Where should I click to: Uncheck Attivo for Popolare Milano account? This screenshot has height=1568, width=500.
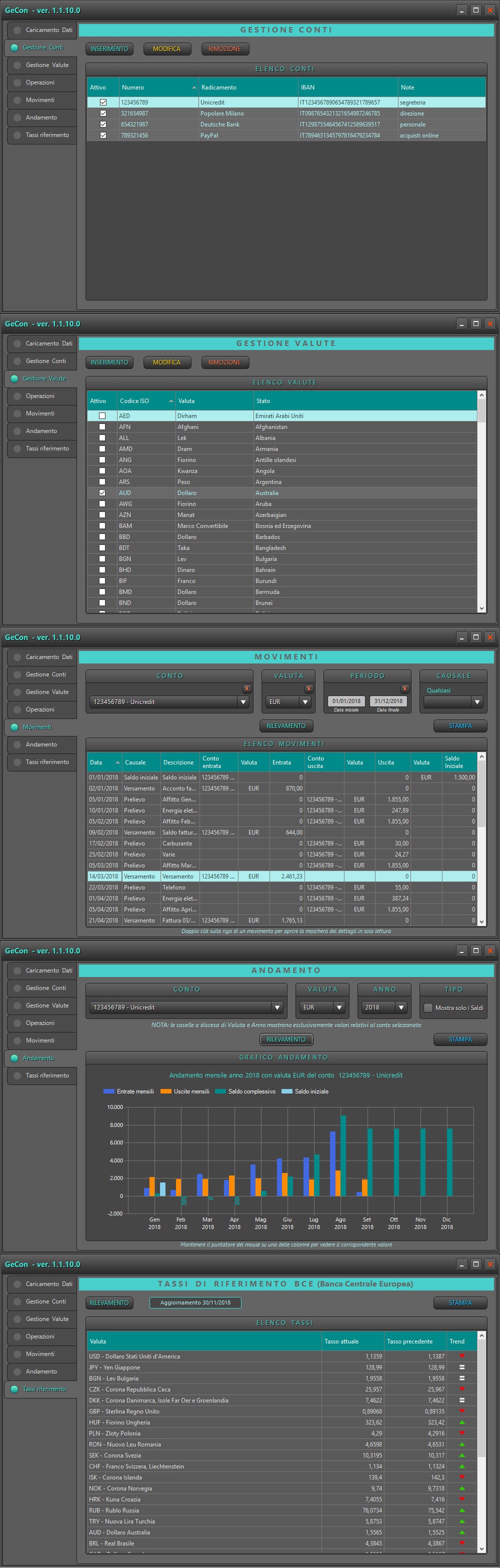[103, 113]
